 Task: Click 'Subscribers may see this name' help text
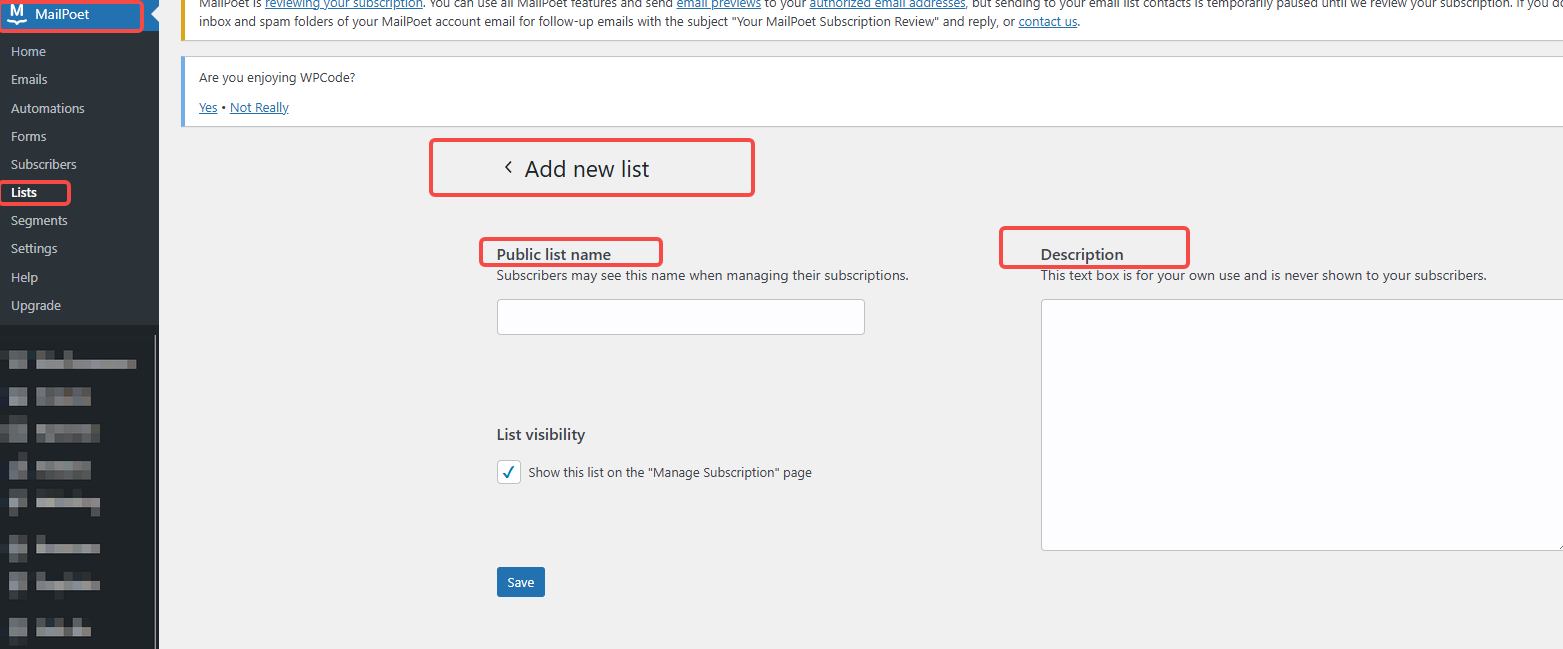click(703, 275)
